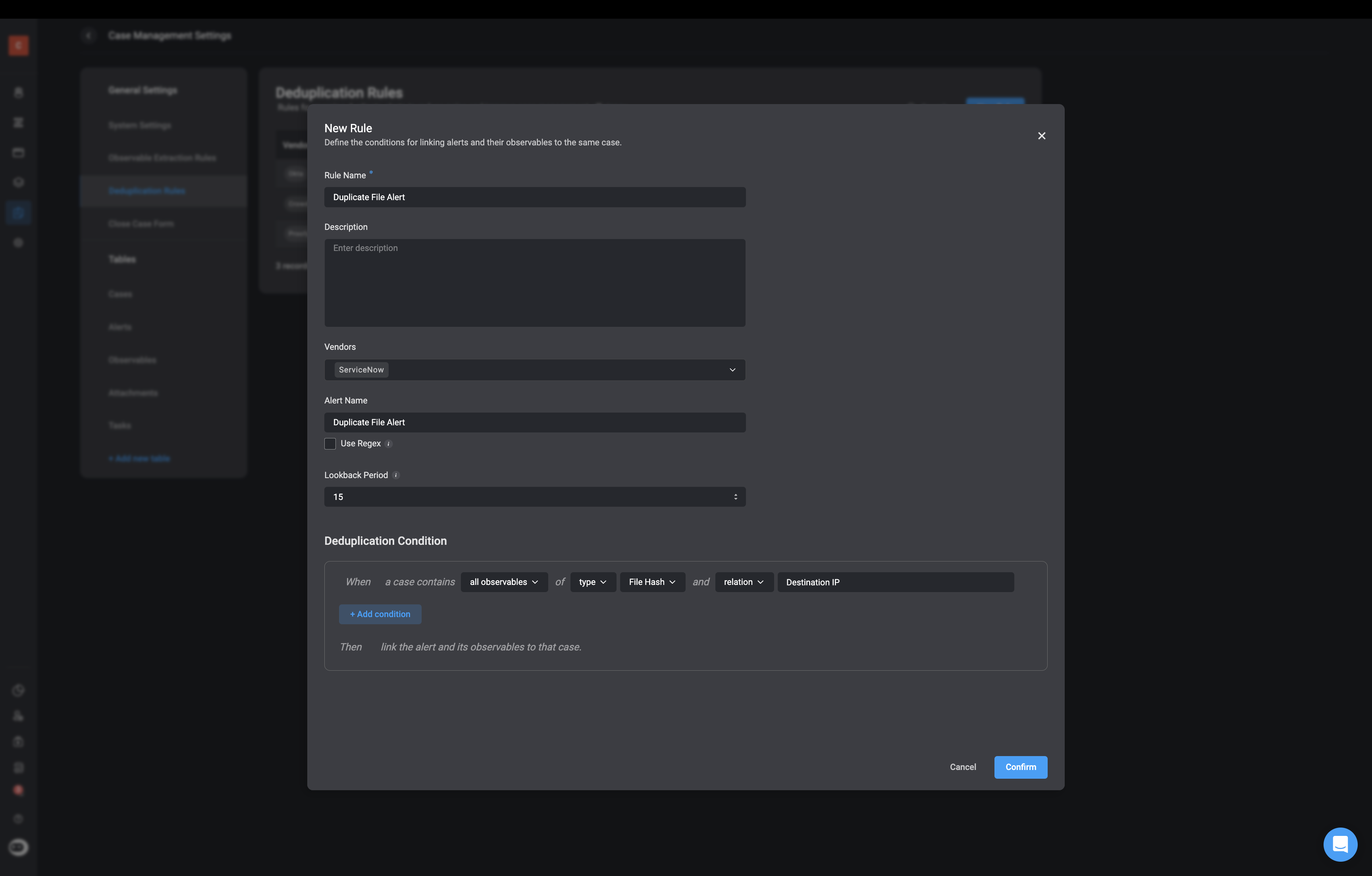This screenshot has width=1372, height=876.
Task: Click into the Description text area
Action: tap(534, 283)
